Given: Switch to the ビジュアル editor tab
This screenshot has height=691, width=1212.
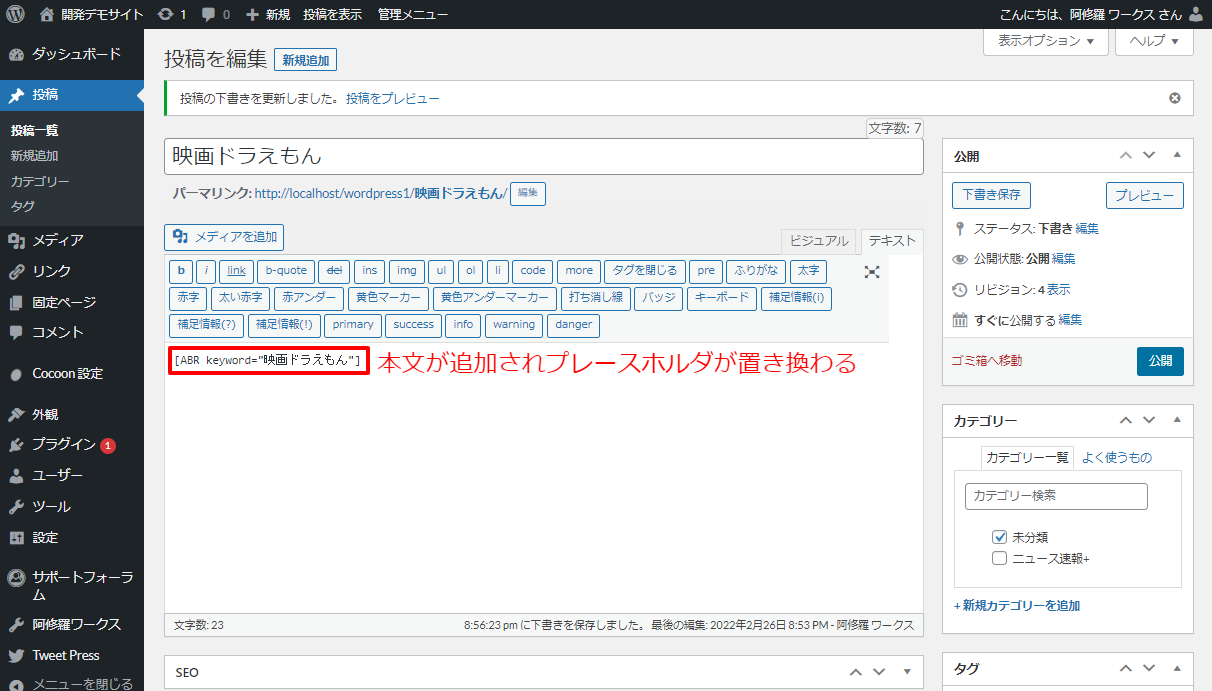Looking at the screenshot, I should 819,241.
